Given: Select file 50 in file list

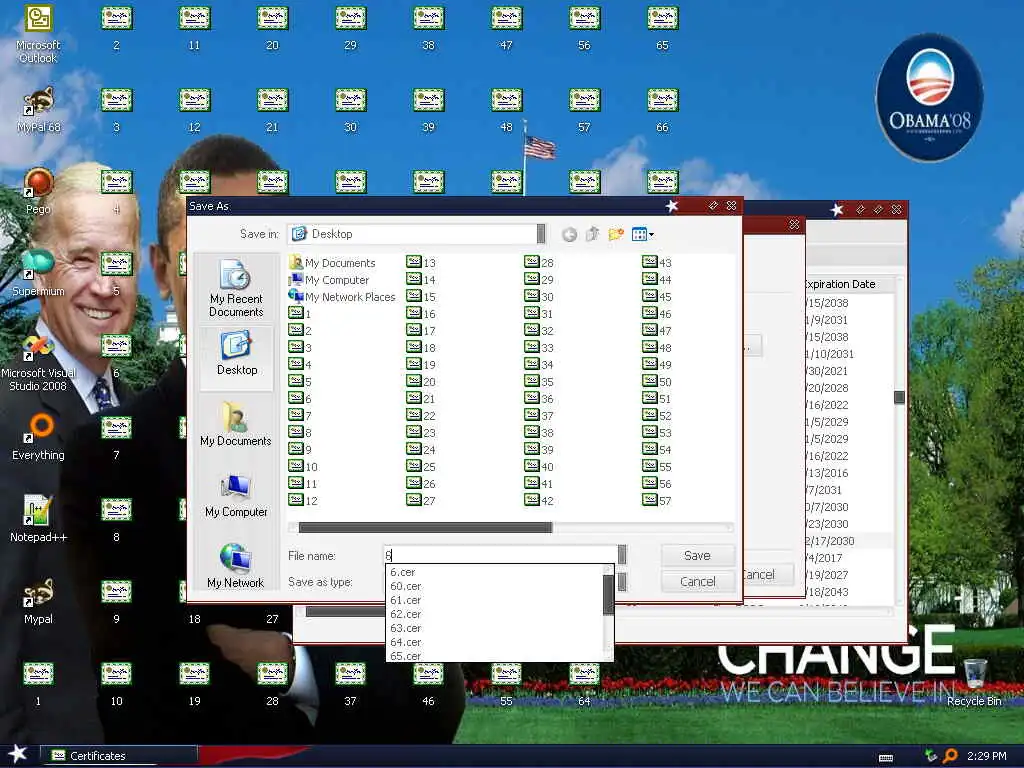Looking at the screenshot, I should [x=657, y=381].
